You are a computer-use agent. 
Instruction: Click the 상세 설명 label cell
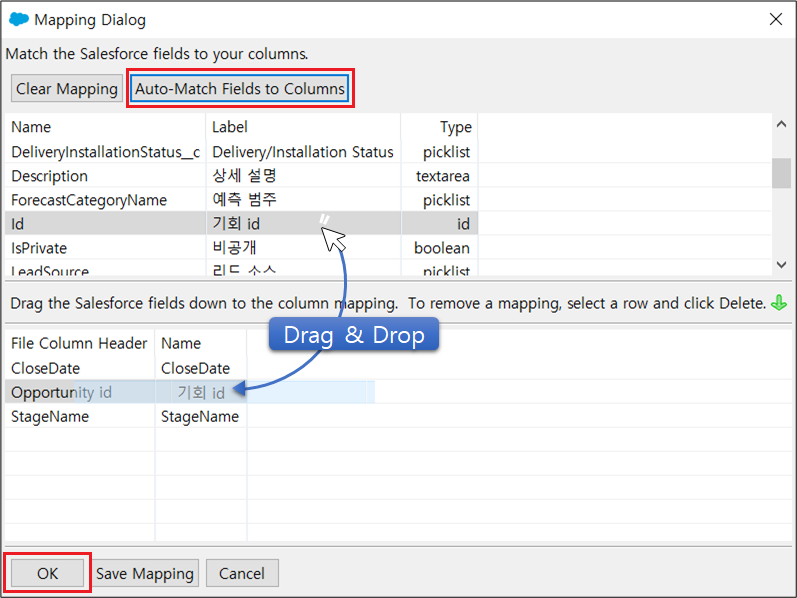[x=303, y=176]
